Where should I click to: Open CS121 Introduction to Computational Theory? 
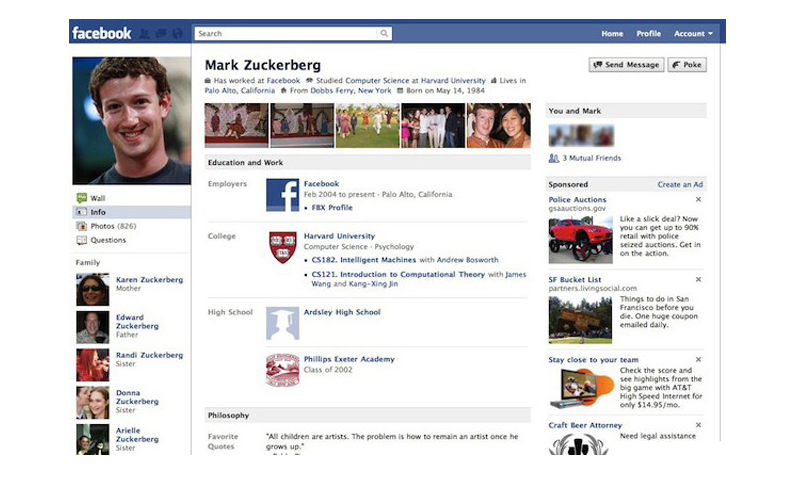tap(398, 274)
